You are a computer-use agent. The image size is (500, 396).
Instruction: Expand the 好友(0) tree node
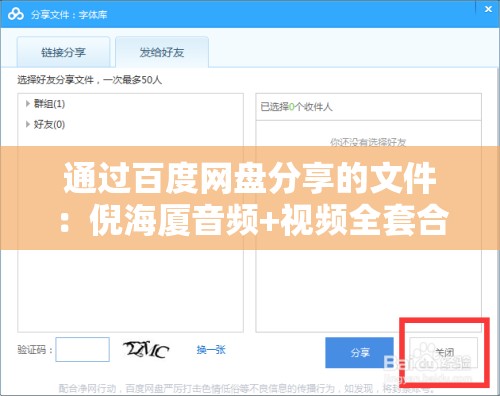[x=28, y=124]
